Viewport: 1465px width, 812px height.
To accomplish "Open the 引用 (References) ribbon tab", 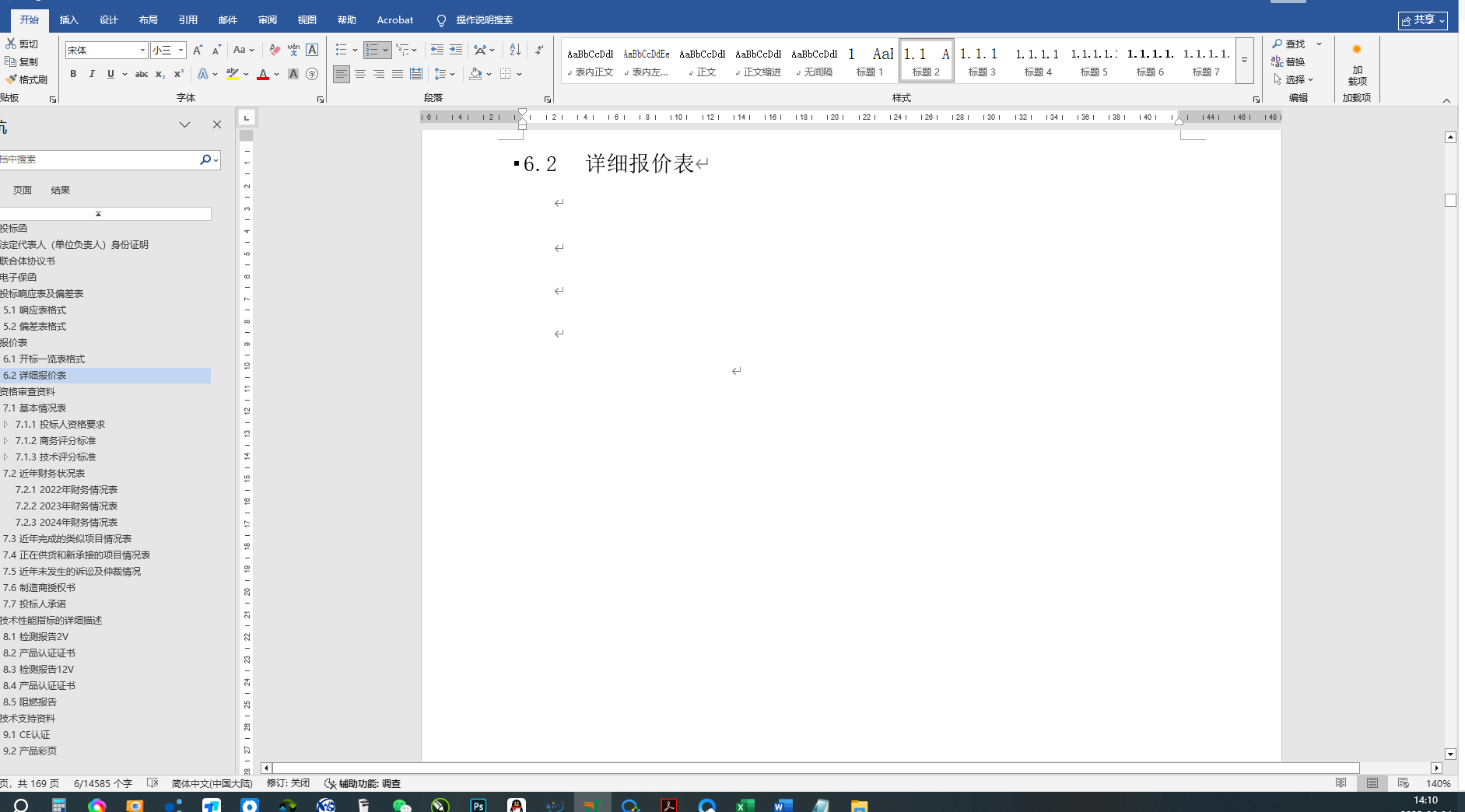I will tap(188, 19).
